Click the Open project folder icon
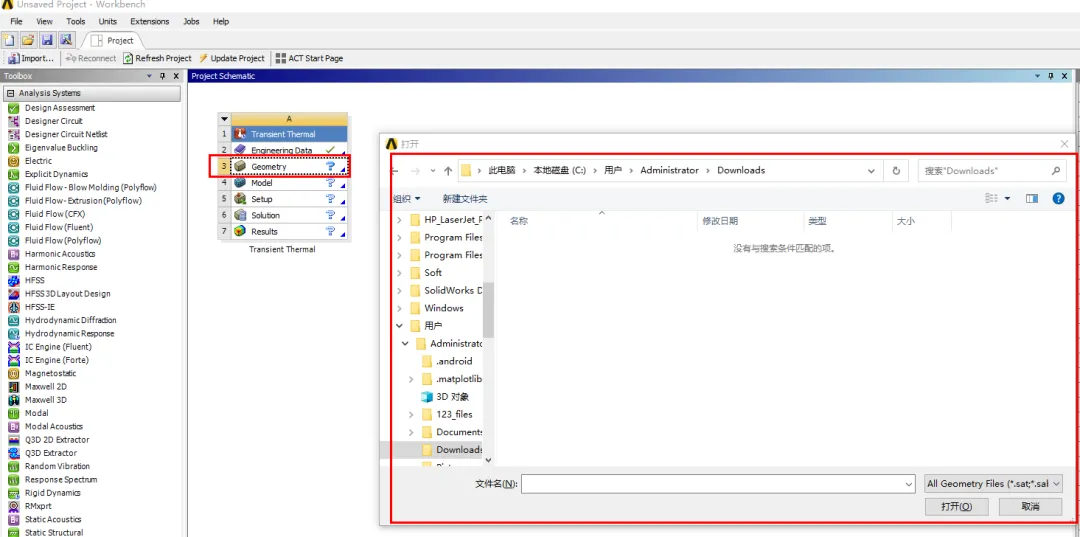 click(x=28, y=40)
